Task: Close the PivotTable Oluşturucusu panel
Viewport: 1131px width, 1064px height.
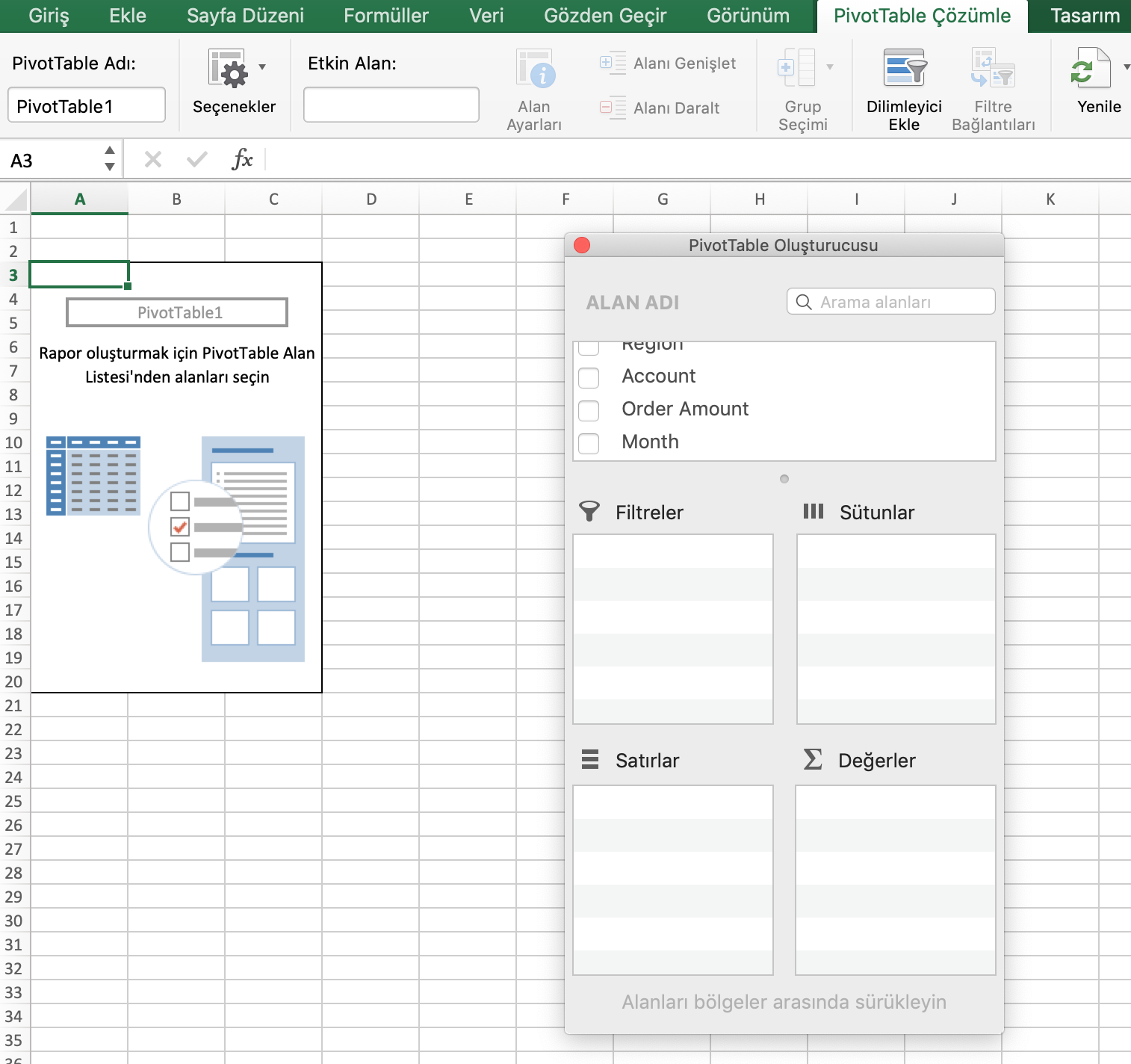Action: click(x=582, y=245)
